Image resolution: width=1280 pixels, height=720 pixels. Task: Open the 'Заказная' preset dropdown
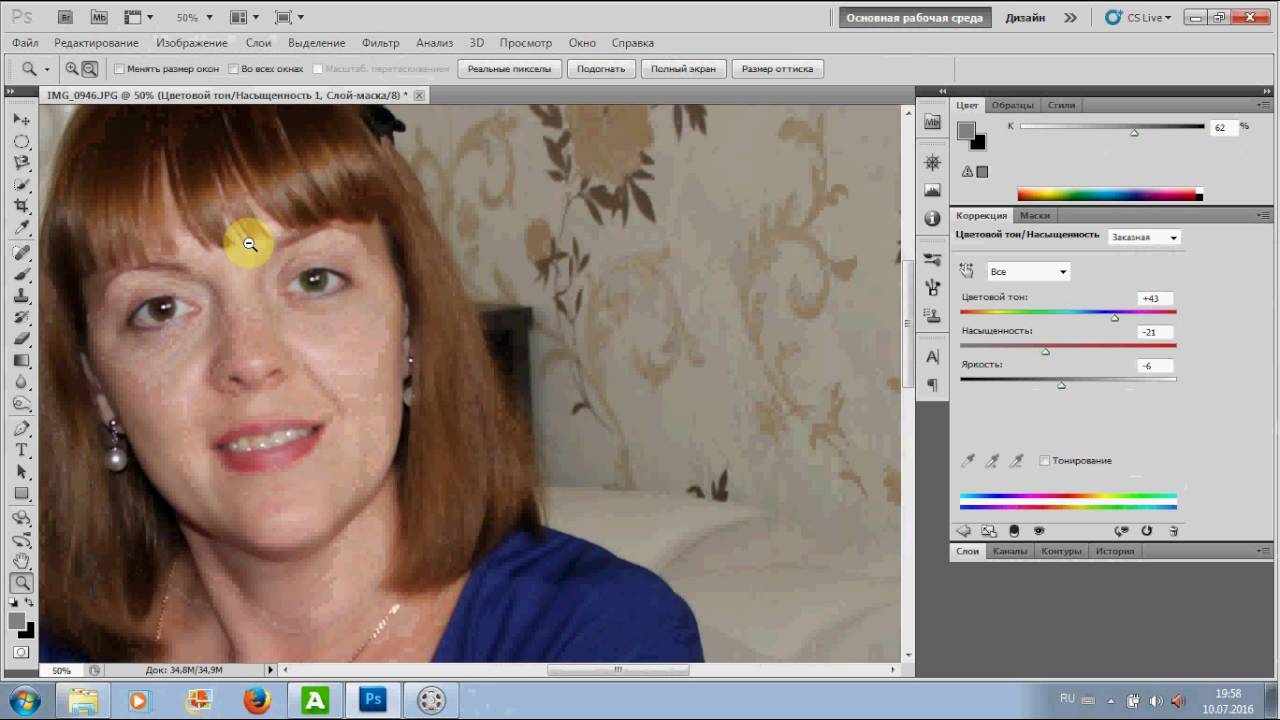[x=1144, y=237]
